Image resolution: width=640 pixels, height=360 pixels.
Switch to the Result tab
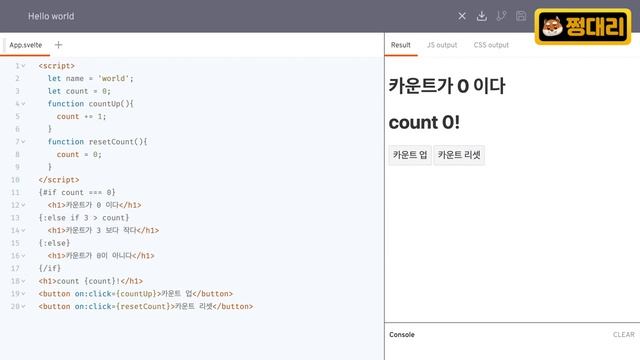click(400, 45)
